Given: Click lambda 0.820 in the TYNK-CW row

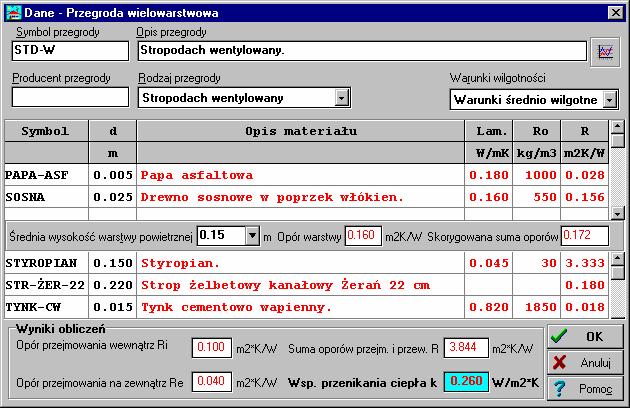Looking at the screenshot, I should pos(489,307).
